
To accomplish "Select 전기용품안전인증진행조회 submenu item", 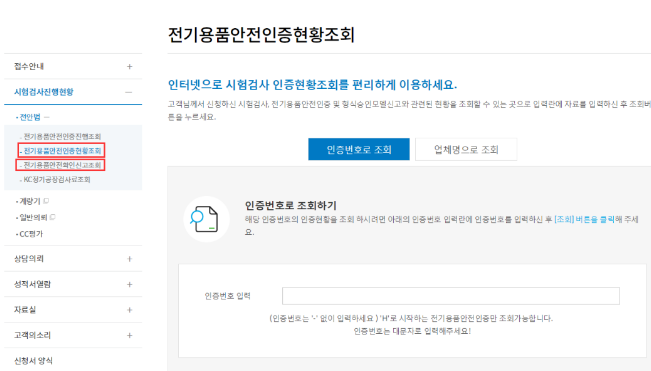I will point(62,137).
